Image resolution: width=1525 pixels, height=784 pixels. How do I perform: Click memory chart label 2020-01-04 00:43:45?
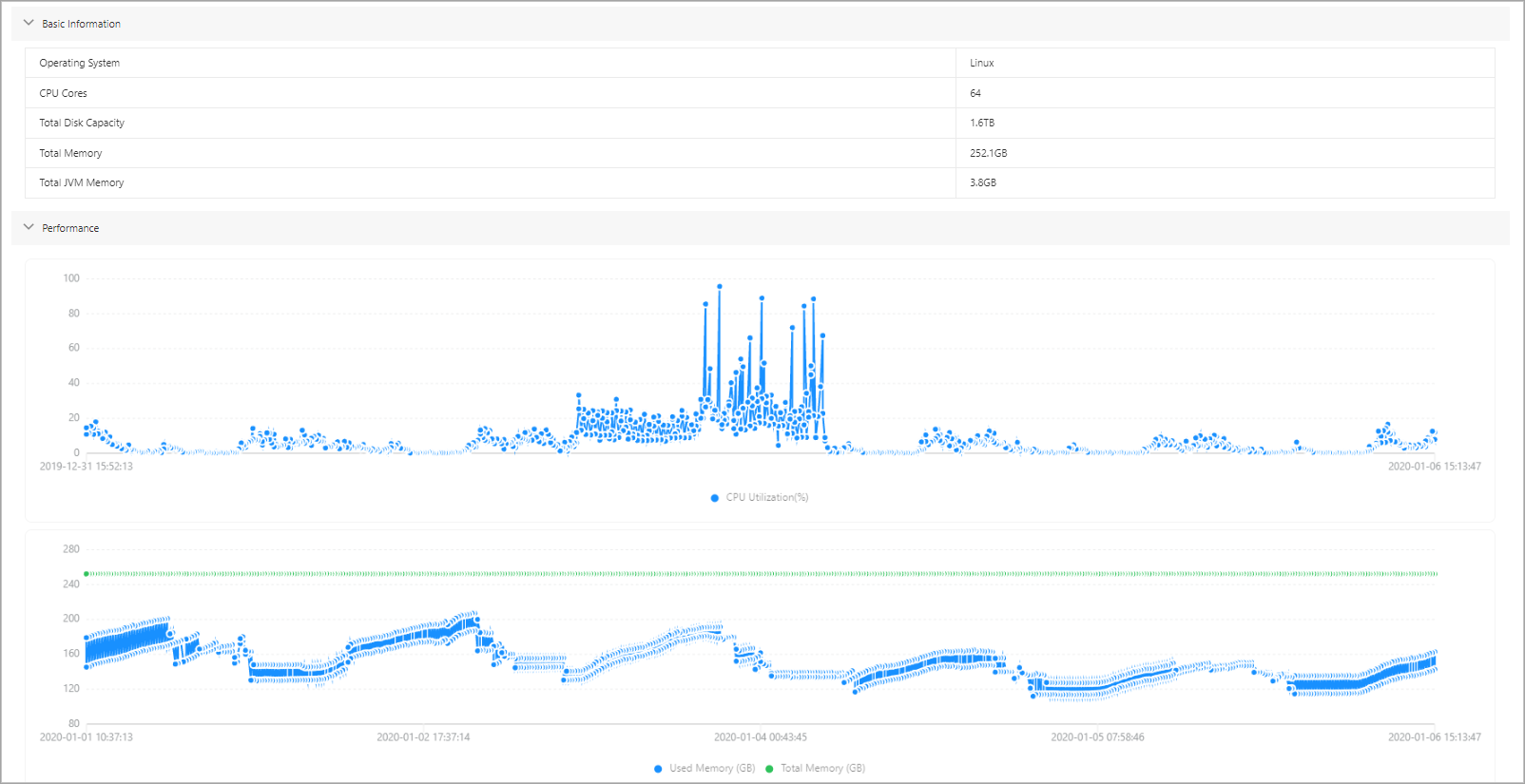tap(761, 737)
